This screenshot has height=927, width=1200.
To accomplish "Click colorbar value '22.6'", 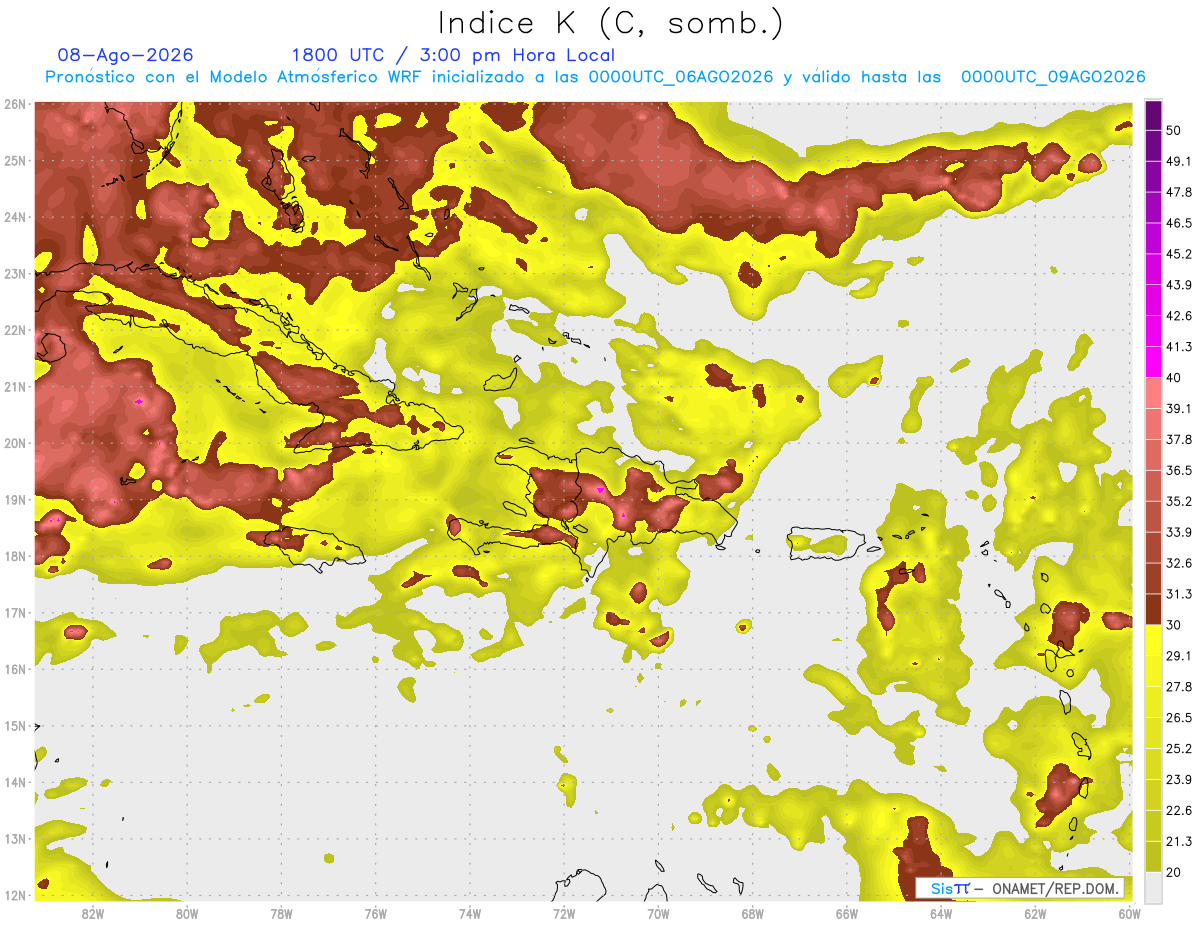I will 1178,810.
